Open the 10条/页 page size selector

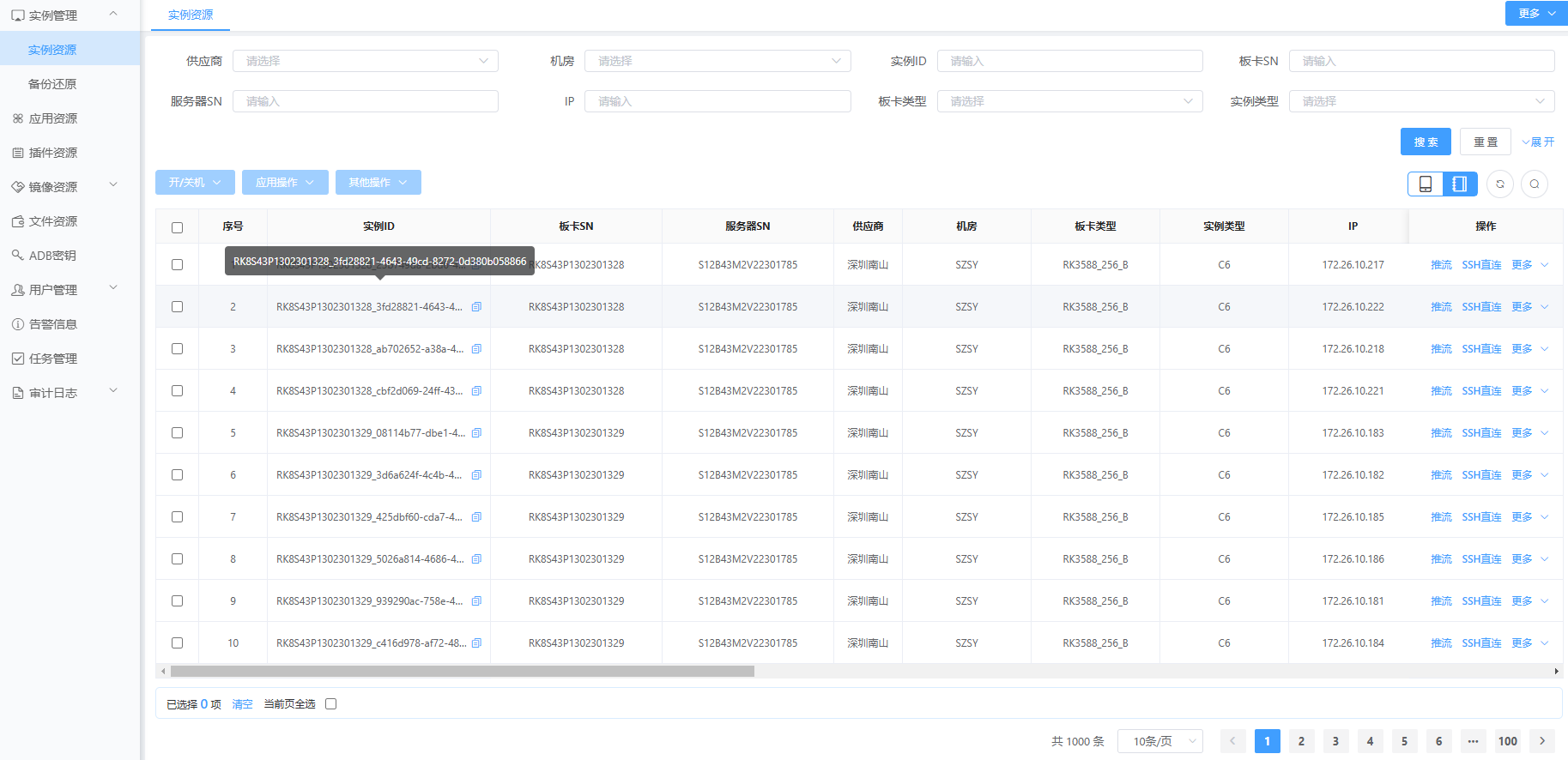(x=1160, y=741)
